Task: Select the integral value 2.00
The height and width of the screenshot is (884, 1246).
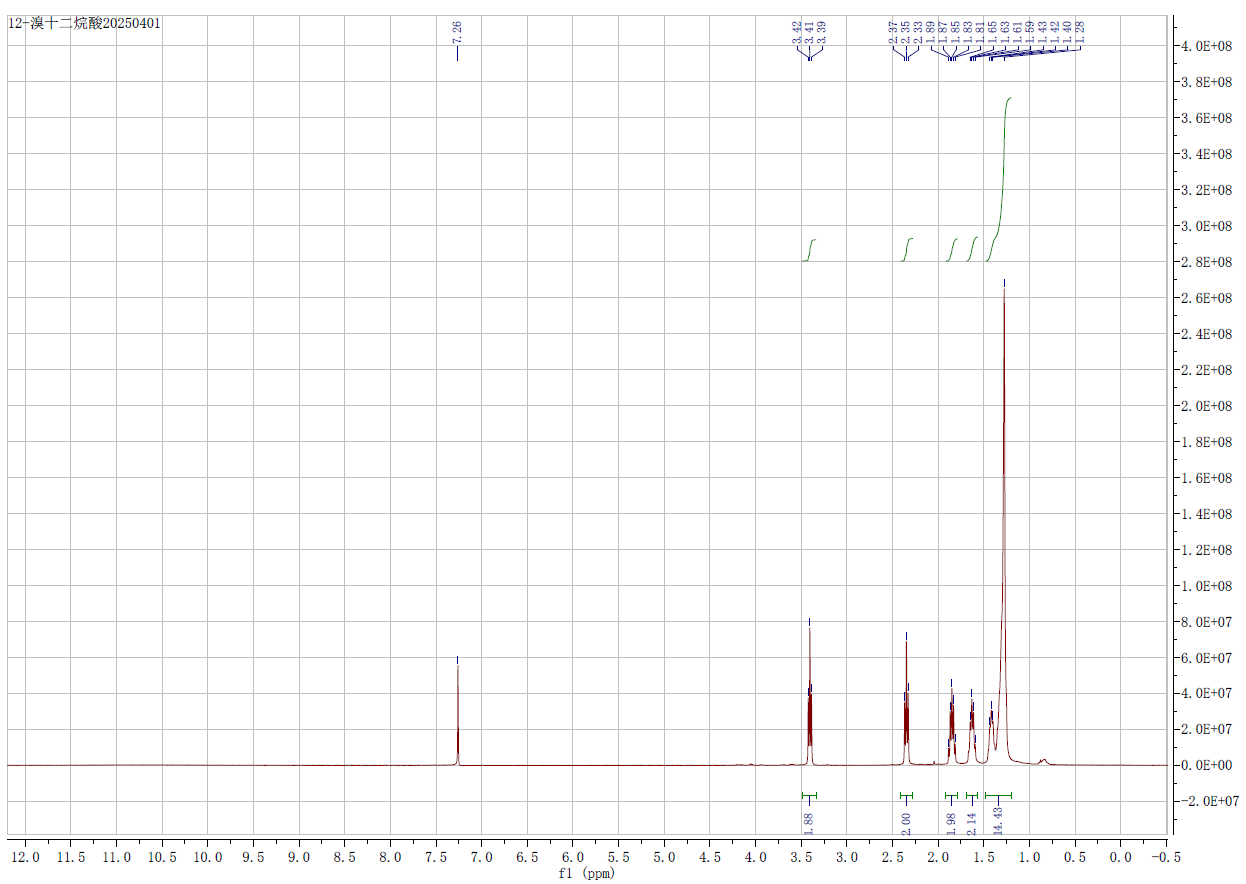Action: [x=906, y=823]
